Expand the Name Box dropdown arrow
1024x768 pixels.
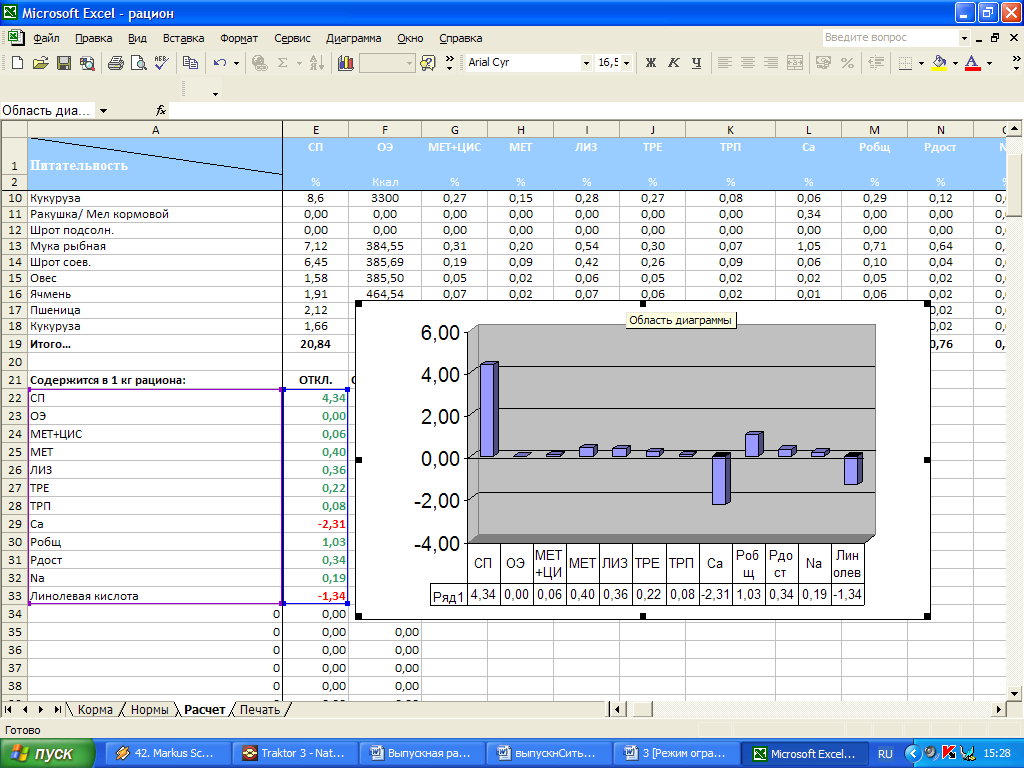point(103,111)
